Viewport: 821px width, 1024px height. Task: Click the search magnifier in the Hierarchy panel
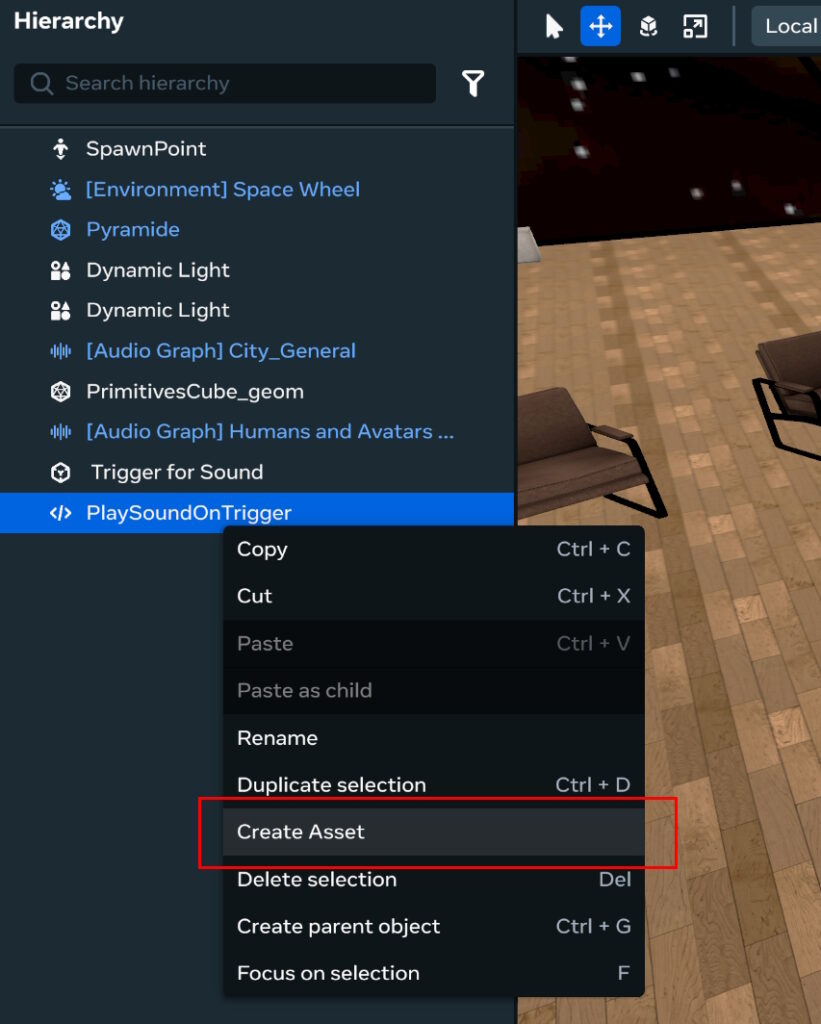[x=41, y=83]
